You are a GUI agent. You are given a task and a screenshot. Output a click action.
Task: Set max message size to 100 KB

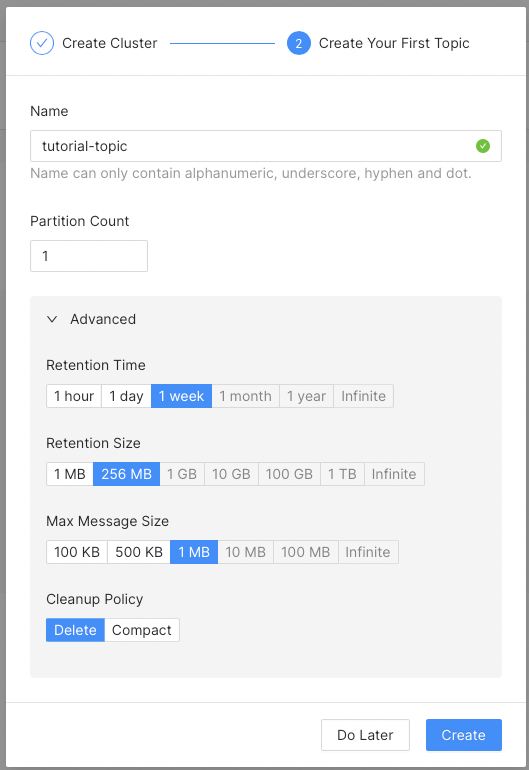(x=77, y=552)
